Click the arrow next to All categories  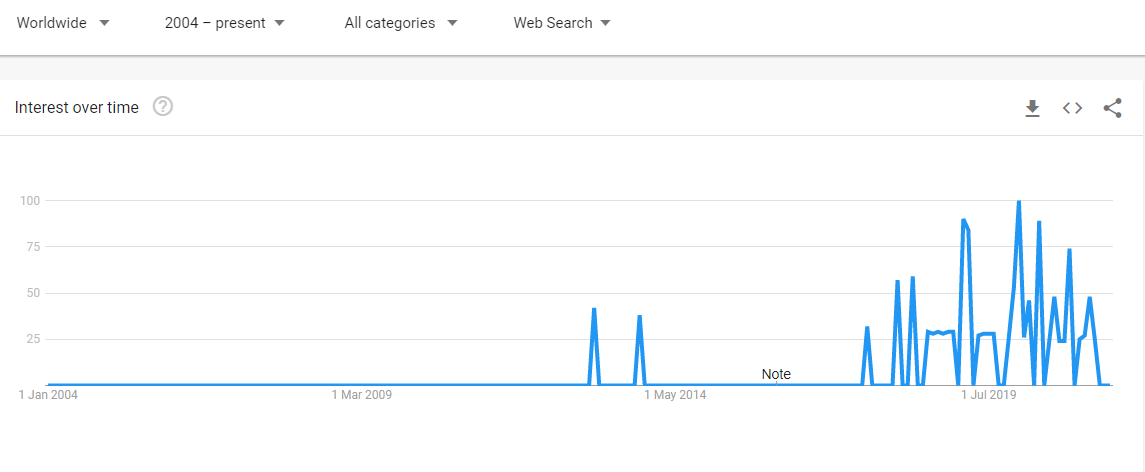452,23
